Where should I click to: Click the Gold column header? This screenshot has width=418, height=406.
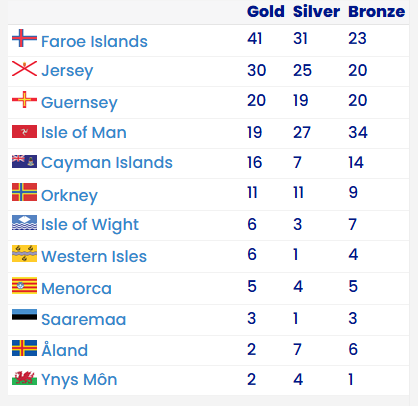266,11
